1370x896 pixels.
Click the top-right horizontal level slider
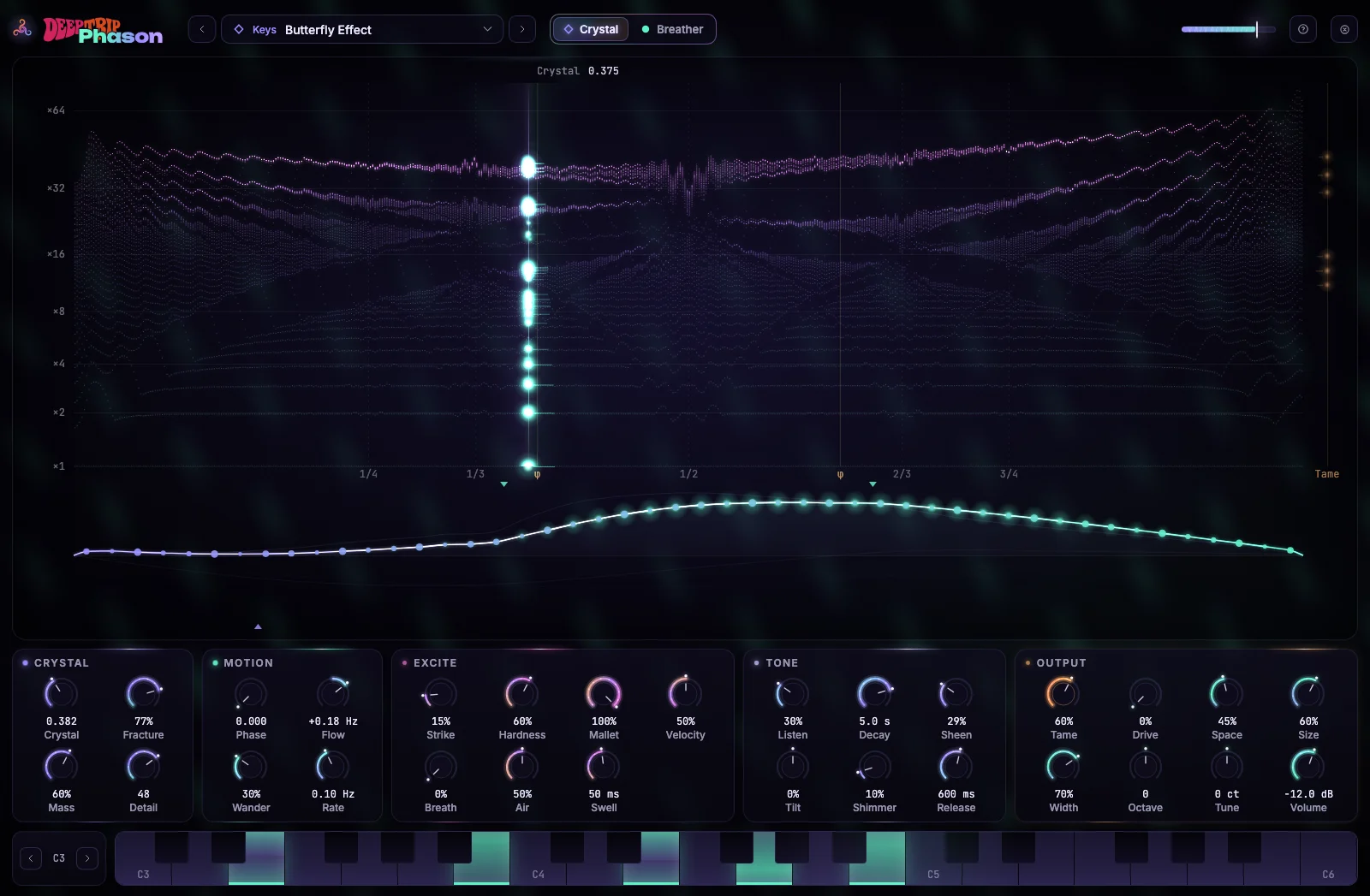pyautogui.click(x=1228, y=29)
